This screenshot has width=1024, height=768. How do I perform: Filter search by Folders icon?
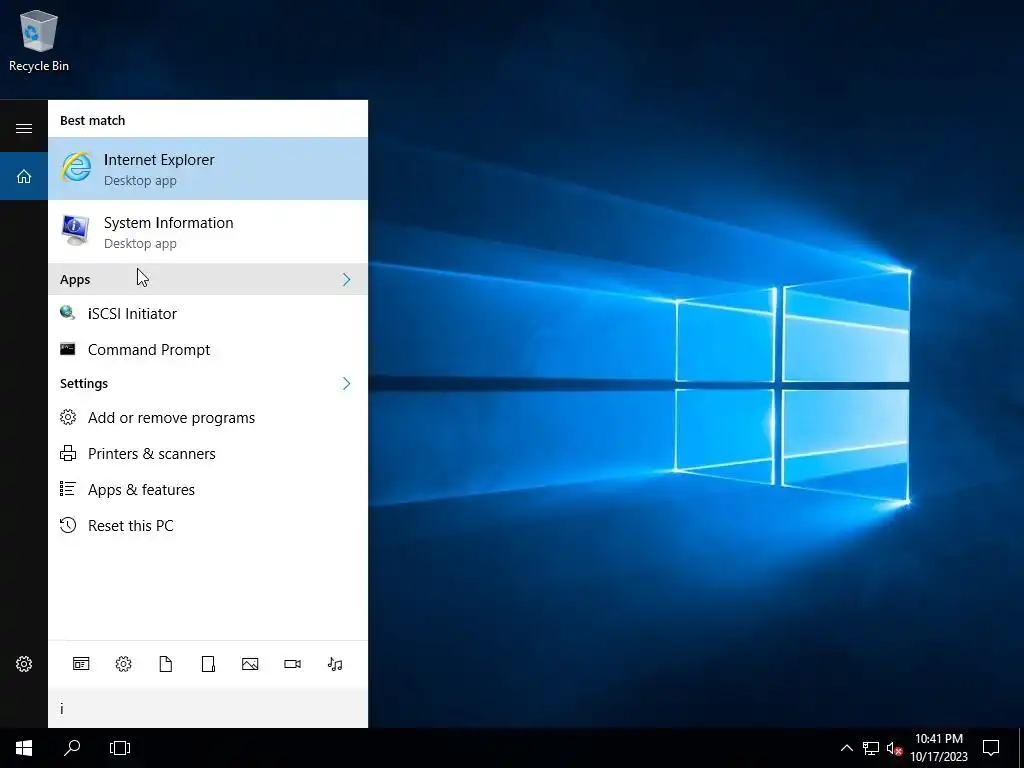tap(208, 664)
